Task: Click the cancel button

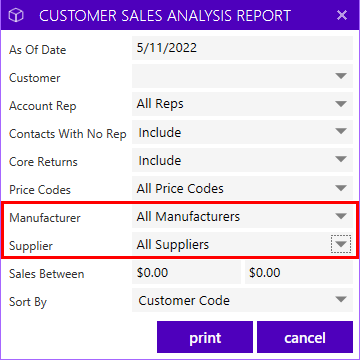Action: click(305, 337)
